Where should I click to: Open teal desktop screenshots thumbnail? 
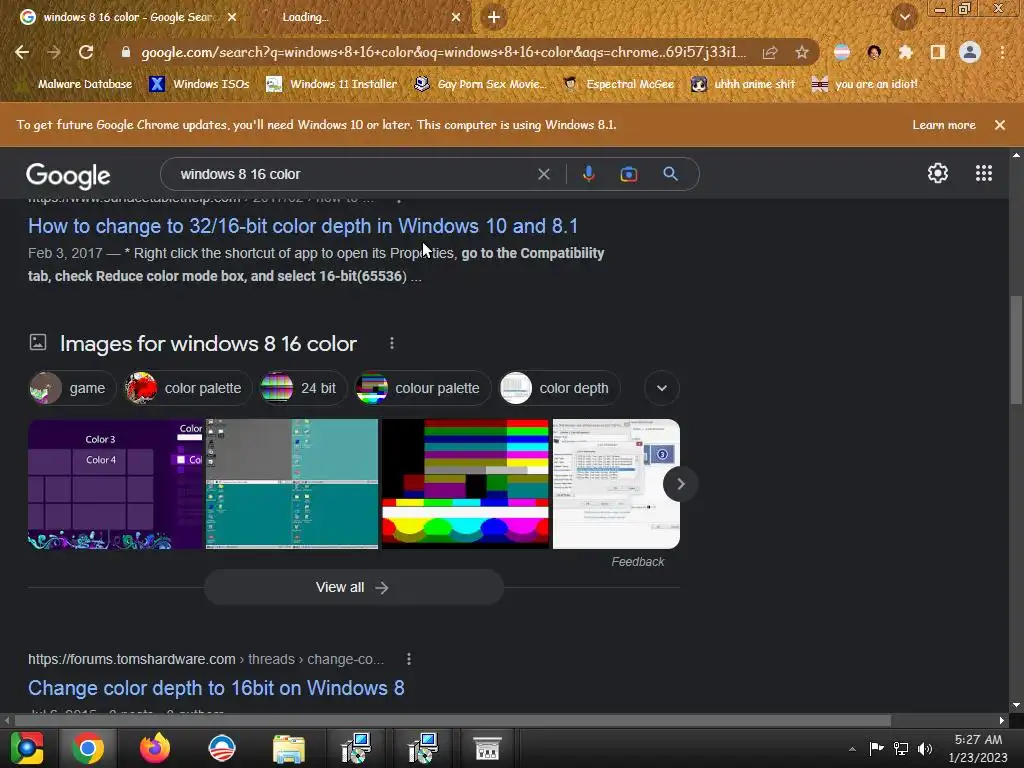pos(292,484)
